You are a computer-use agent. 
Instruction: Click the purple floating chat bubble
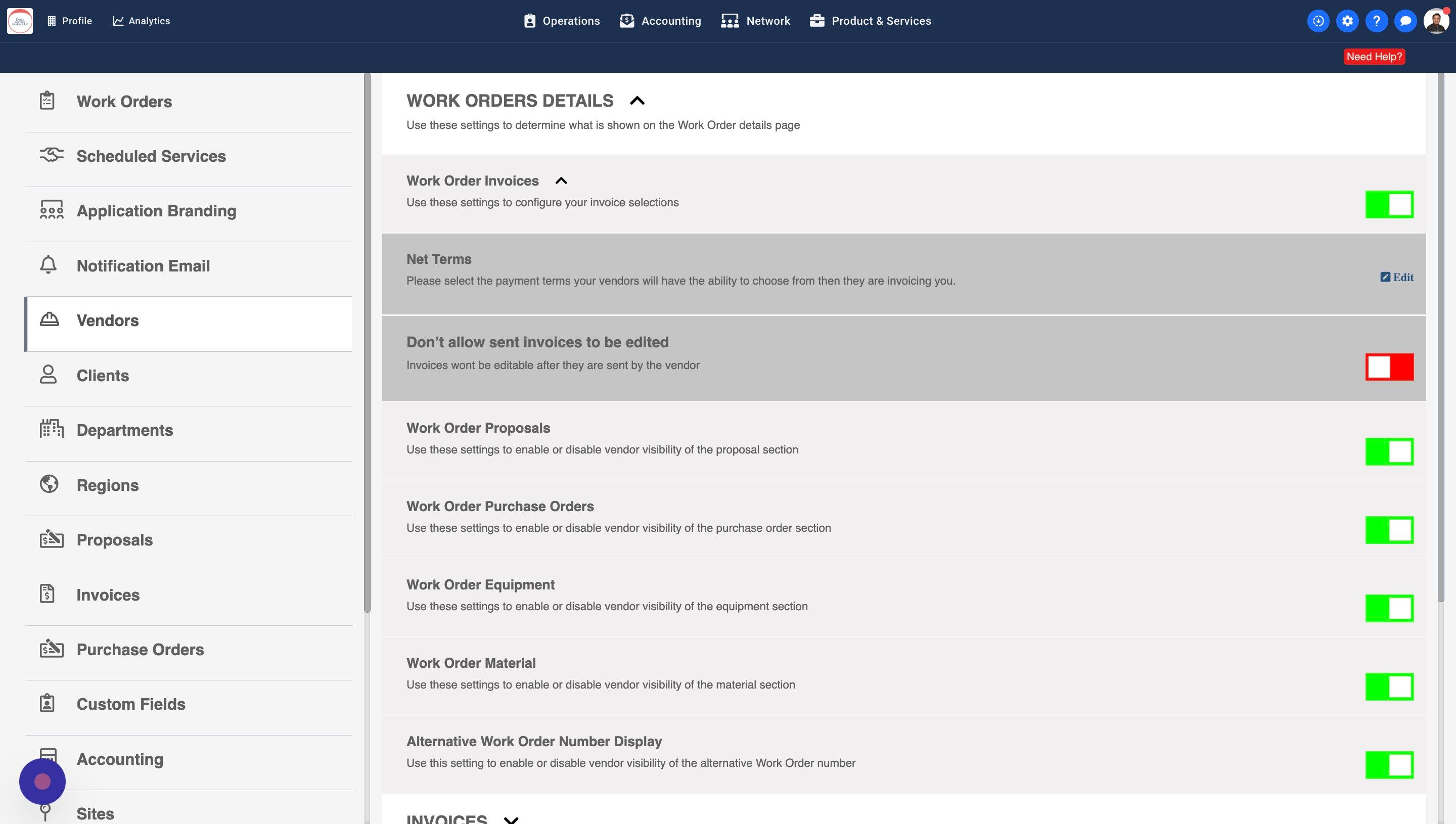click(42, 782)
